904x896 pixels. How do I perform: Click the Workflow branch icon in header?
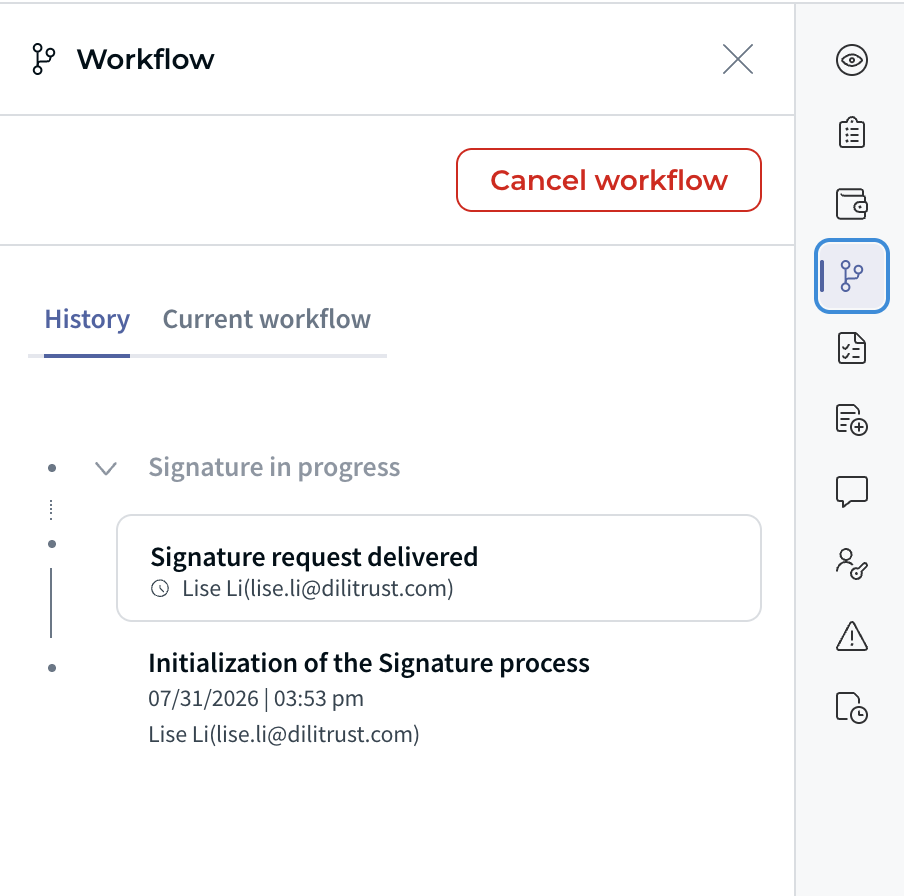43,59
